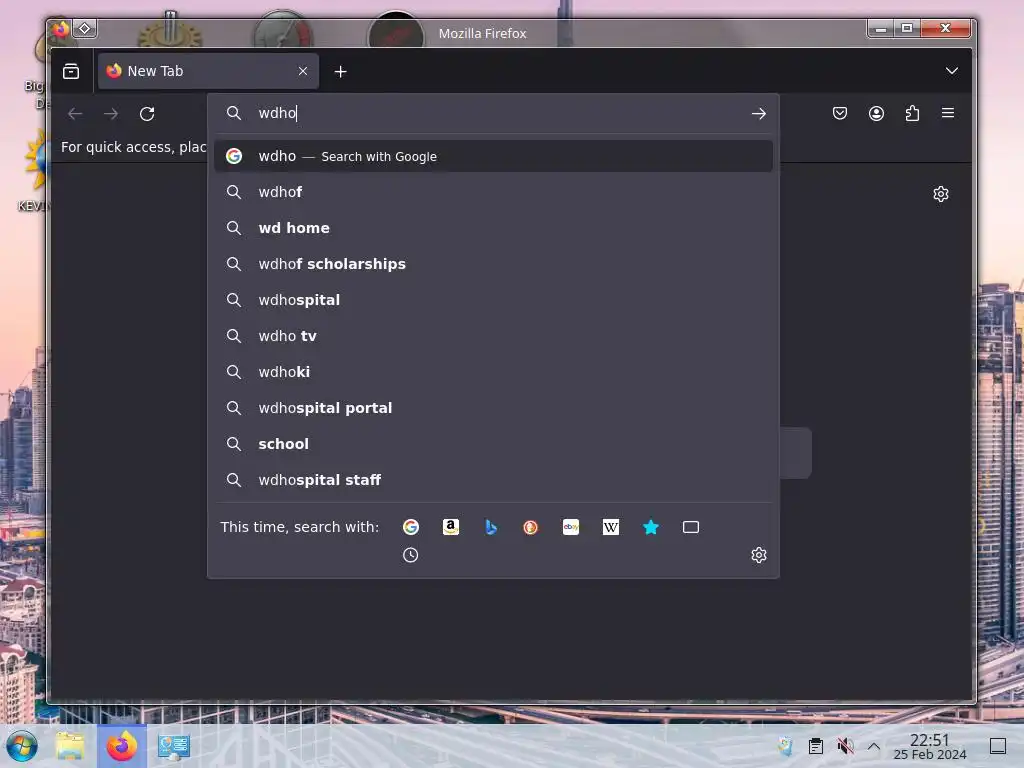Select the New Tab tab
The height and width of the screenshot is (768, 1024).
tap(208, 71)
